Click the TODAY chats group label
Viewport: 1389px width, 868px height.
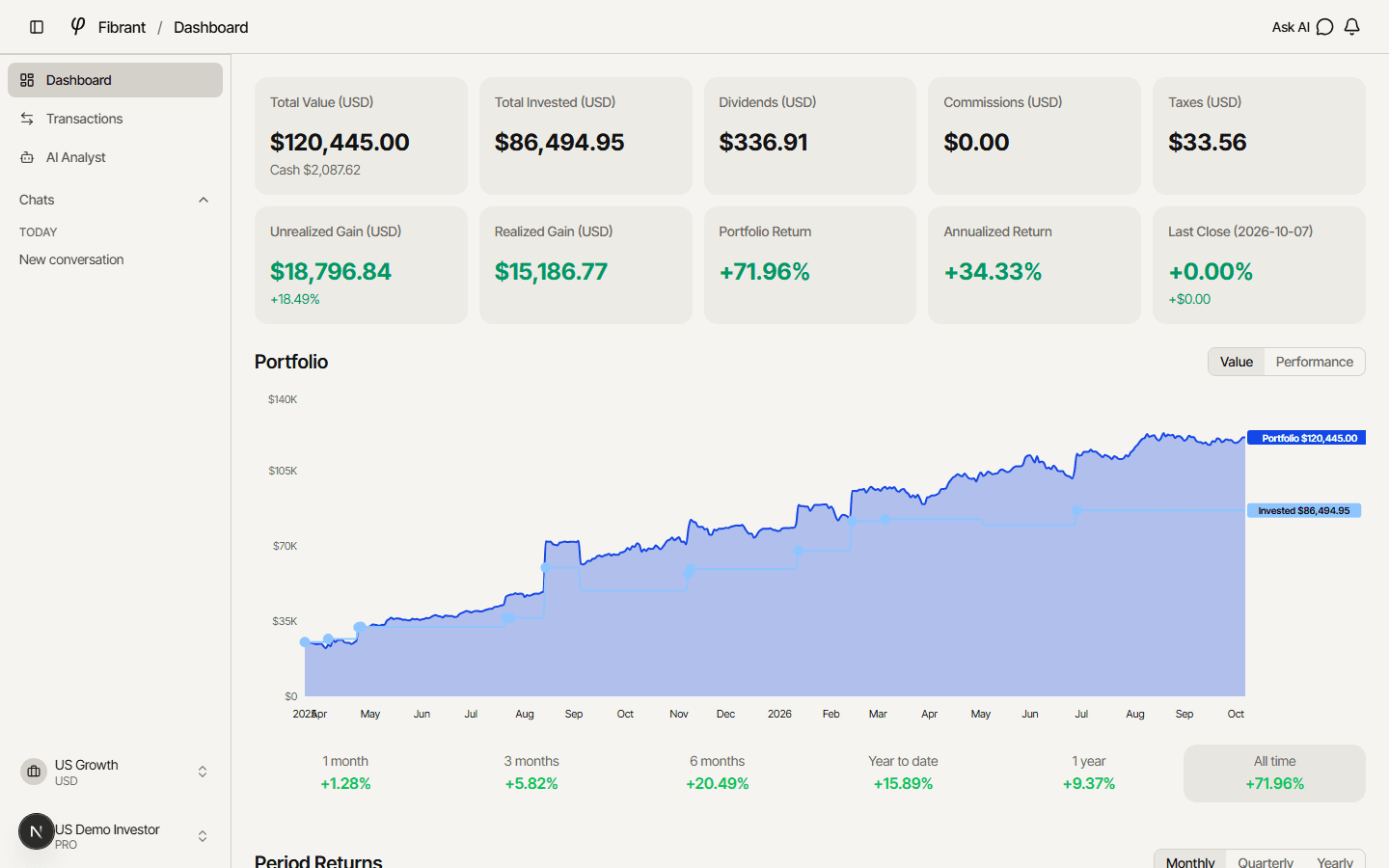39,232
